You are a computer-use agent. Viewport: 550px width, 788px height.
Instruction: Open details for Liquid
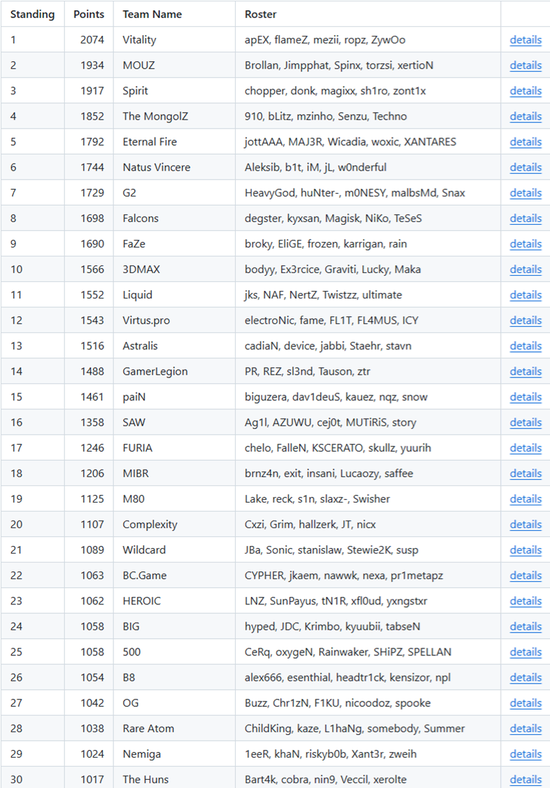tap(525, 295)
